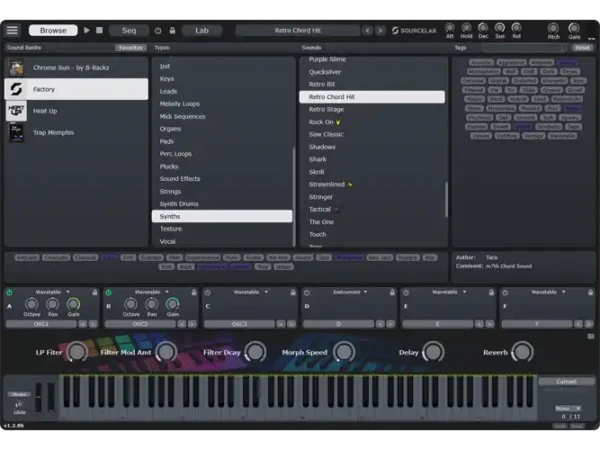Open the hamburger main menu

tap(12, 30)
